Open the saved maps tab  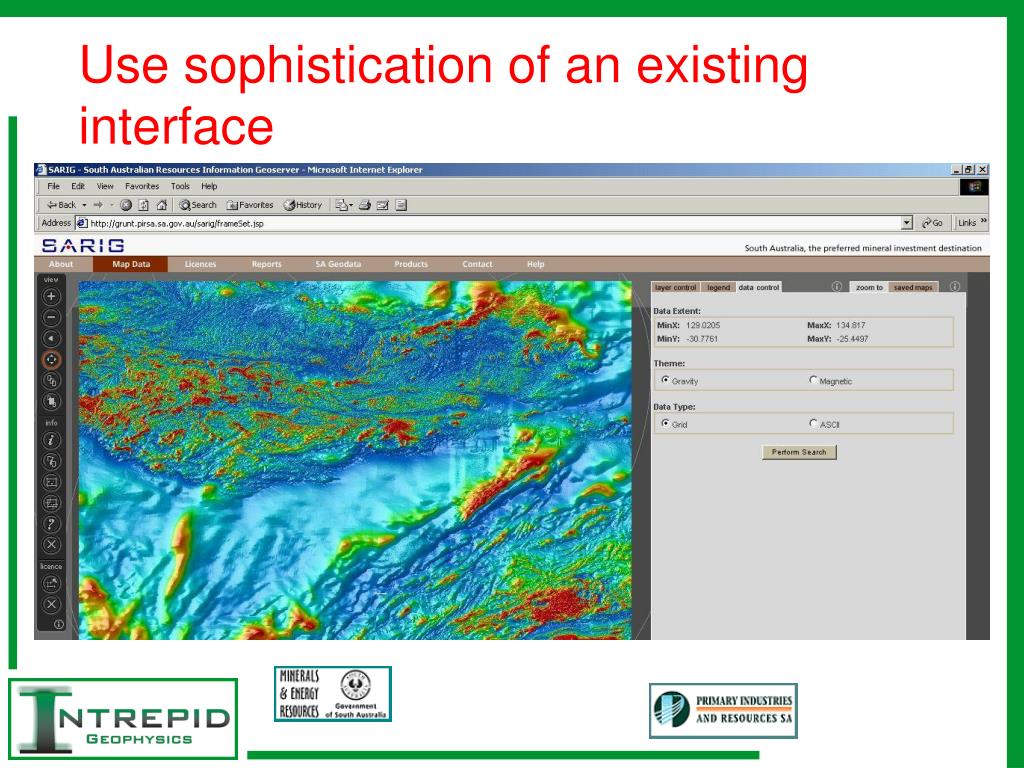[913, 287]
